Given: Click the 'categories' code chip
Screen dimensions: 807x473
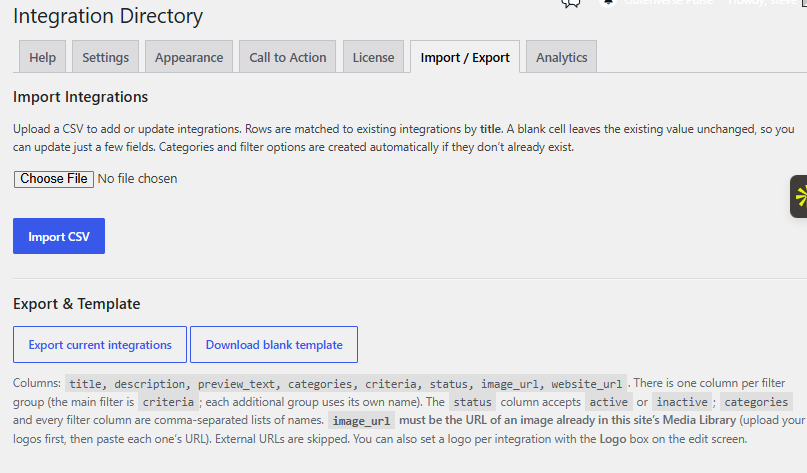Looking at the screenshot, I should click(x=756, y=402).
